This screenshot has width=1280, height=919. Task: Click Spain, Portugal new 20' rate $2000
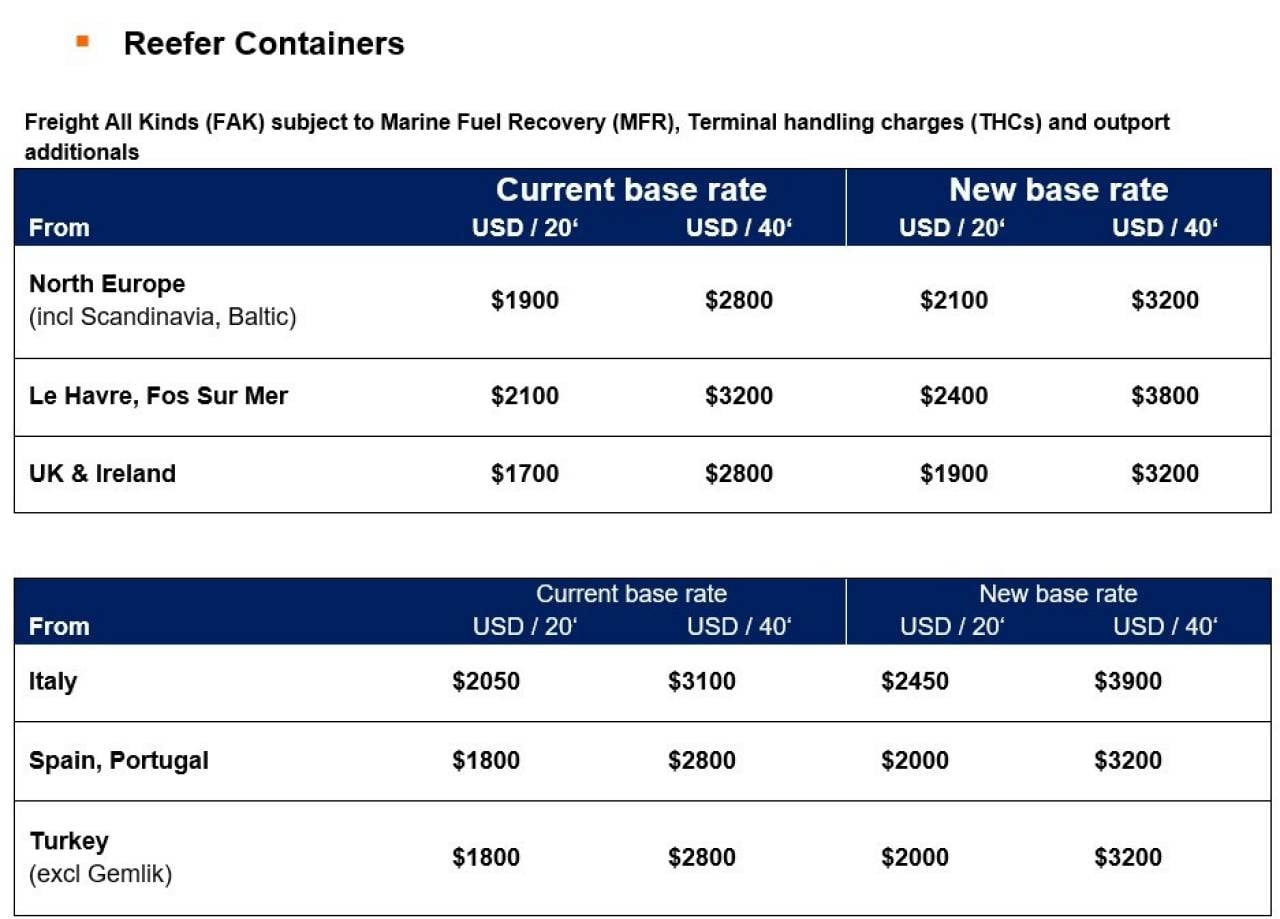coord(915,760)
